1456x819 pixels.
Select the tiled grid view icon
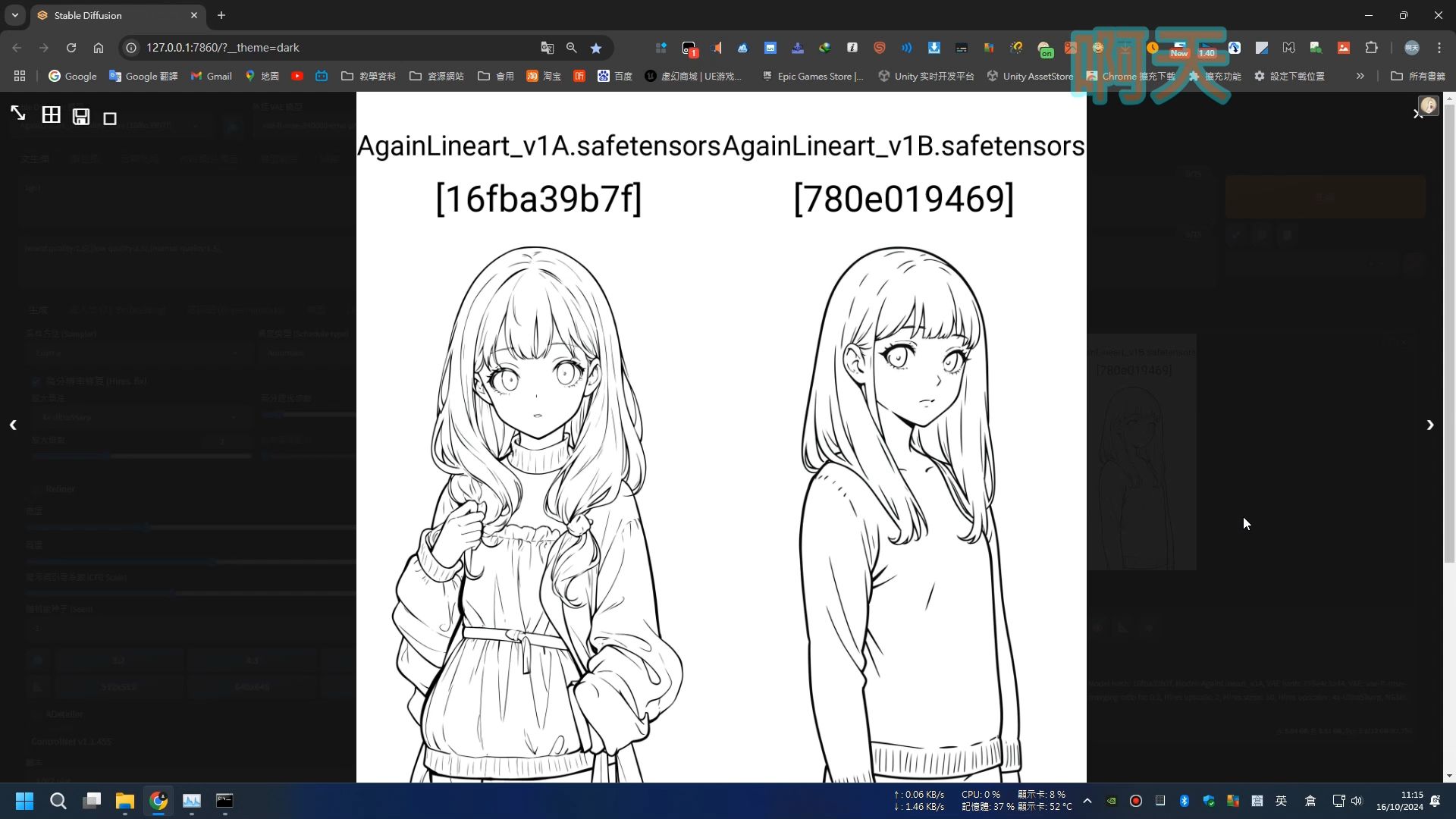click(51, 115)
